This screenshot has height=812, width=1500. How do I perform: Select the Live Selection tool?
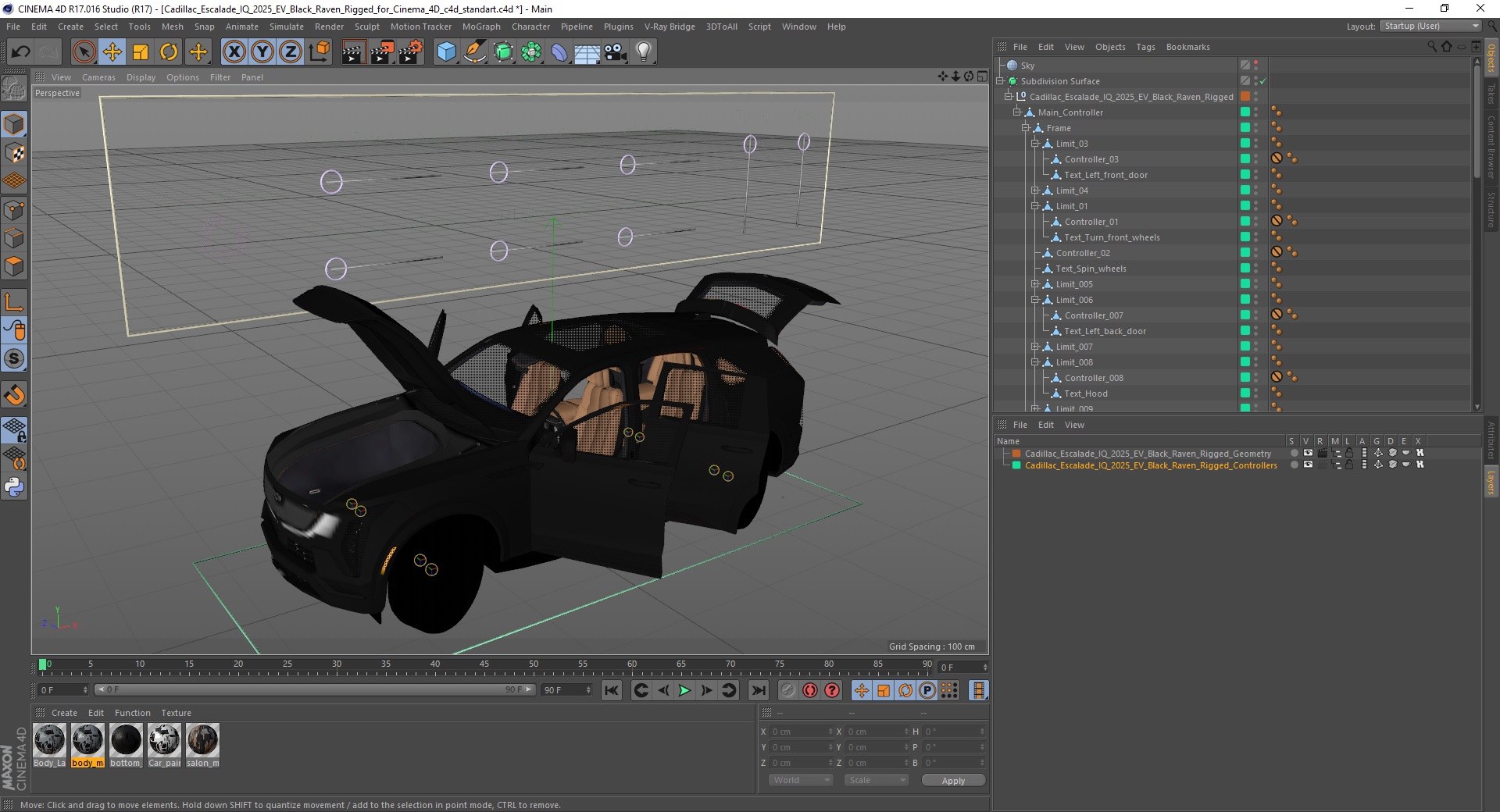84,52
